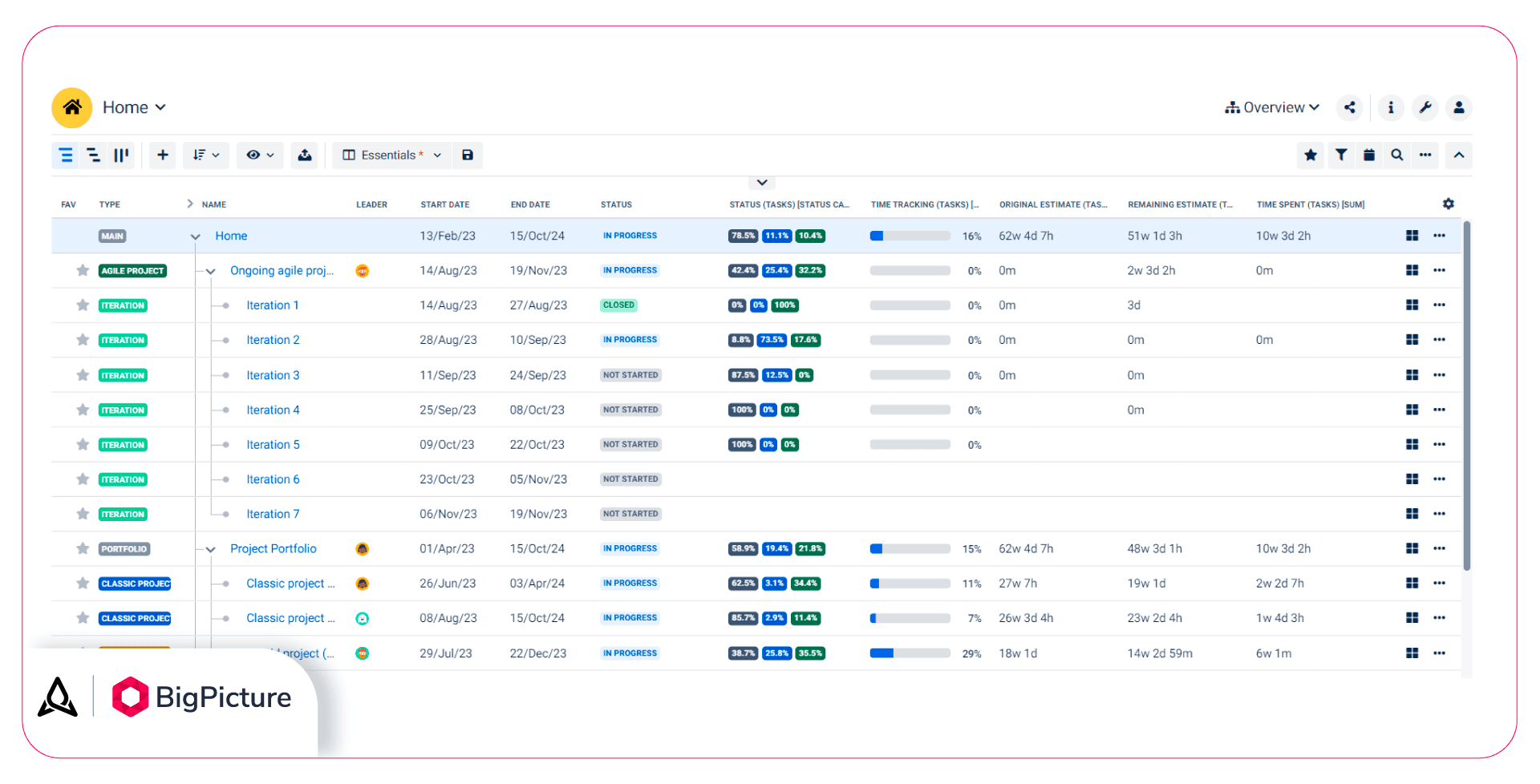Click the user profile icon
This screenshot has width=1540, height=784.
click(1459, 107)
